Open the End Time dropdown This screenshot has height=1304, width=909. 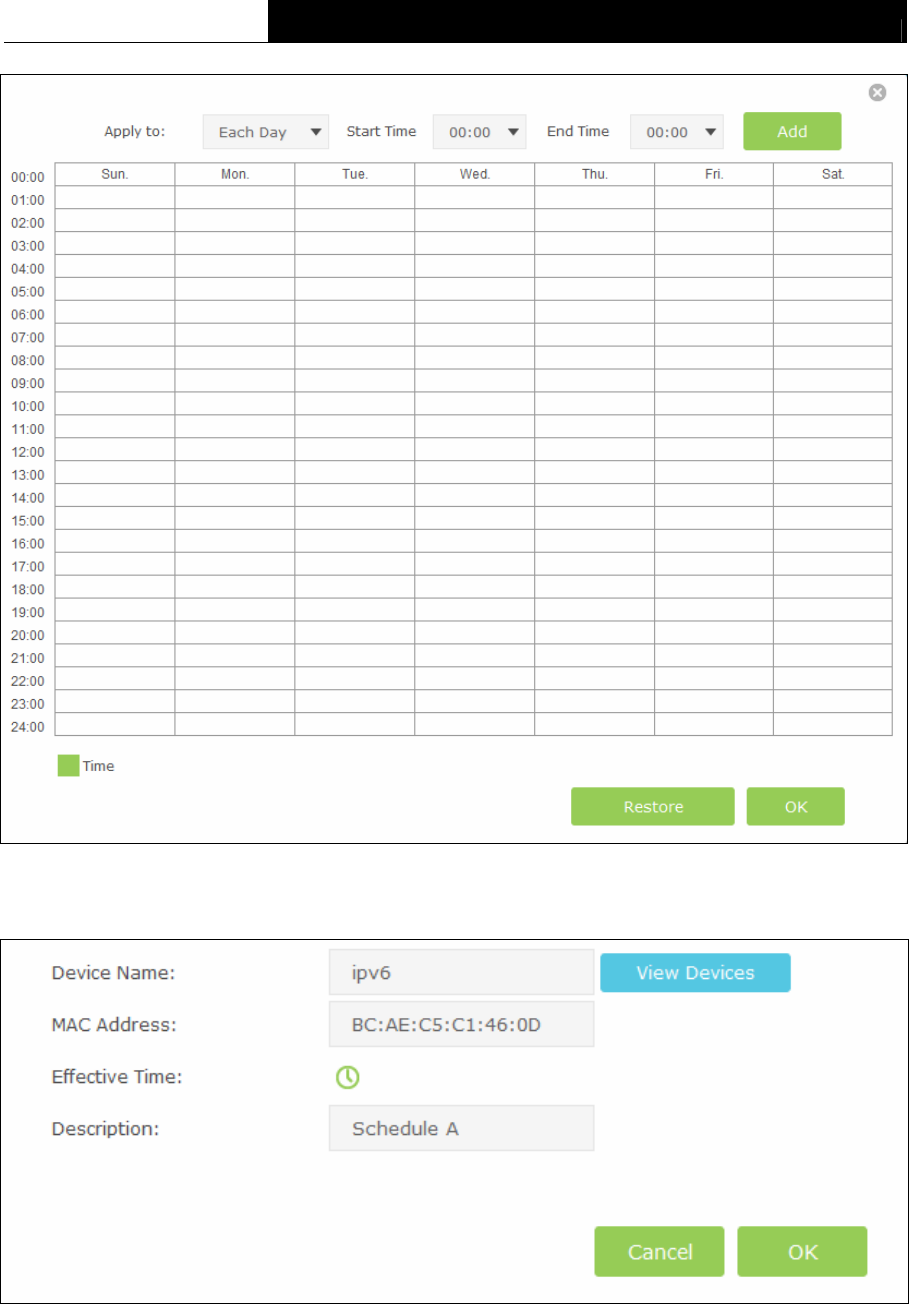(677, 131)
